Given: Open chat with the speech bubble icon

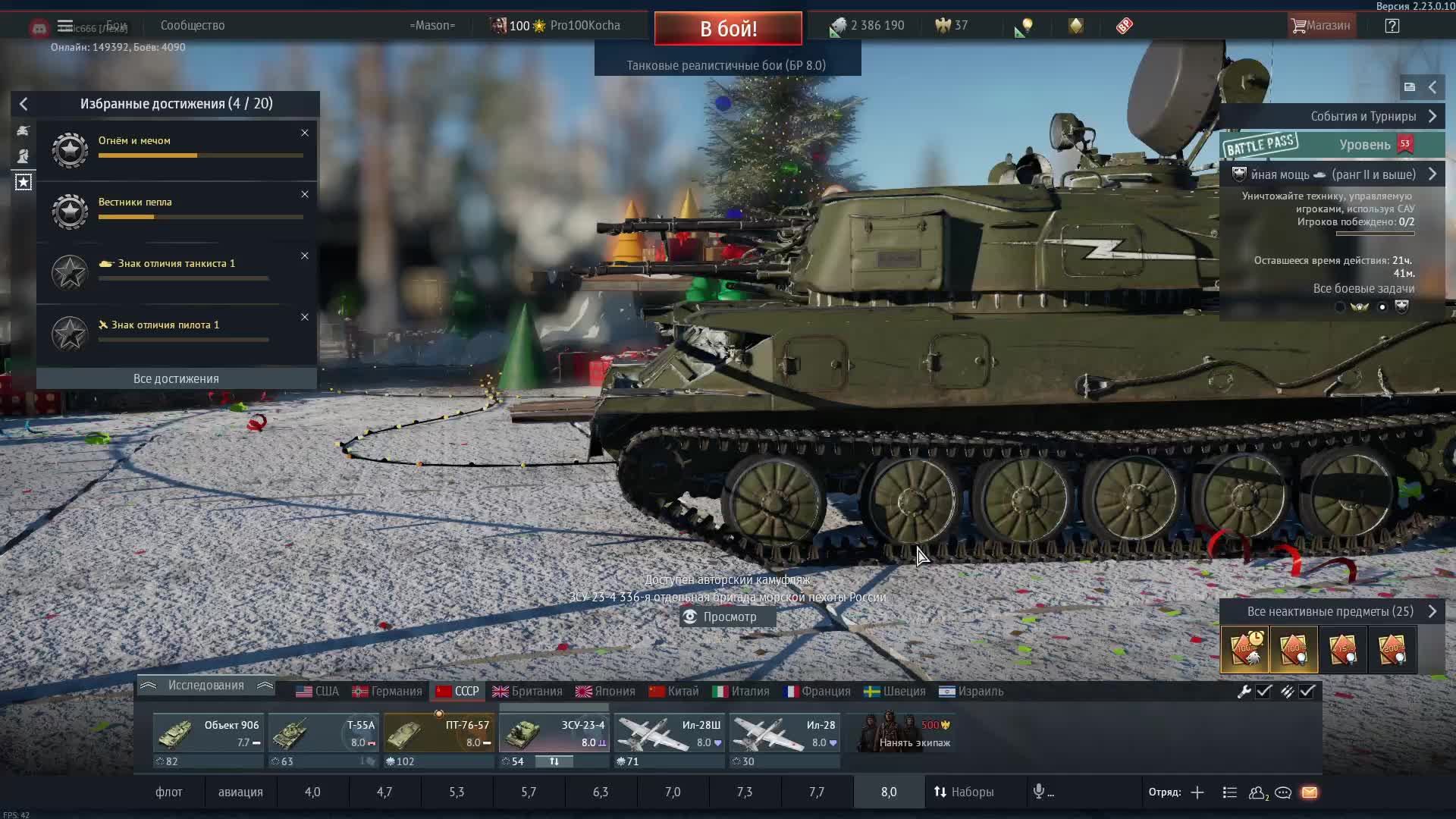Looking at the screenshot, I should pos(1284,792).
